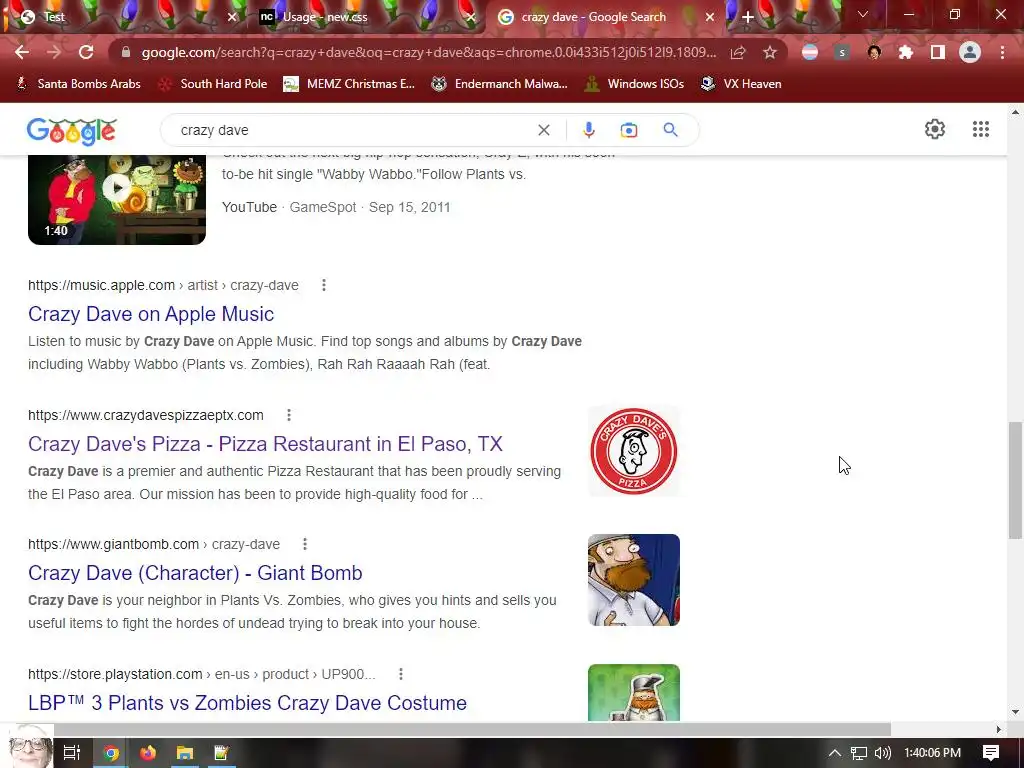Go back to the previous page
1024x768 pixels.
point(22,52)
